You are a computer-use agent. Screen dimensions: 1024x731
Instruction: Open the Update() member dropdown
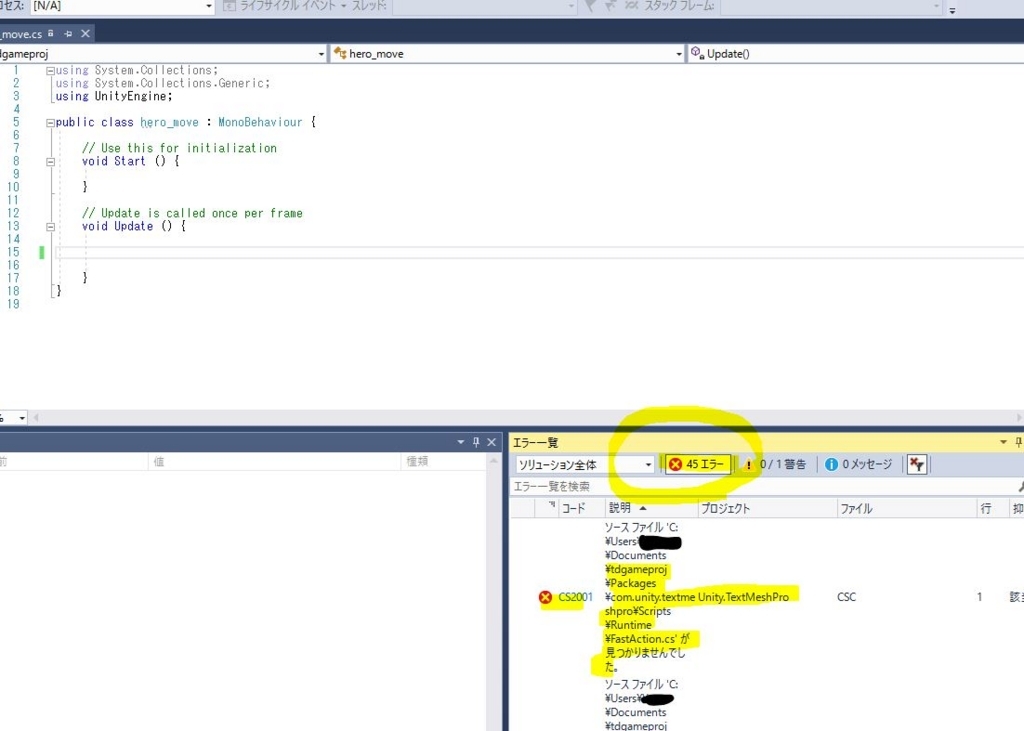click(856, 54)
